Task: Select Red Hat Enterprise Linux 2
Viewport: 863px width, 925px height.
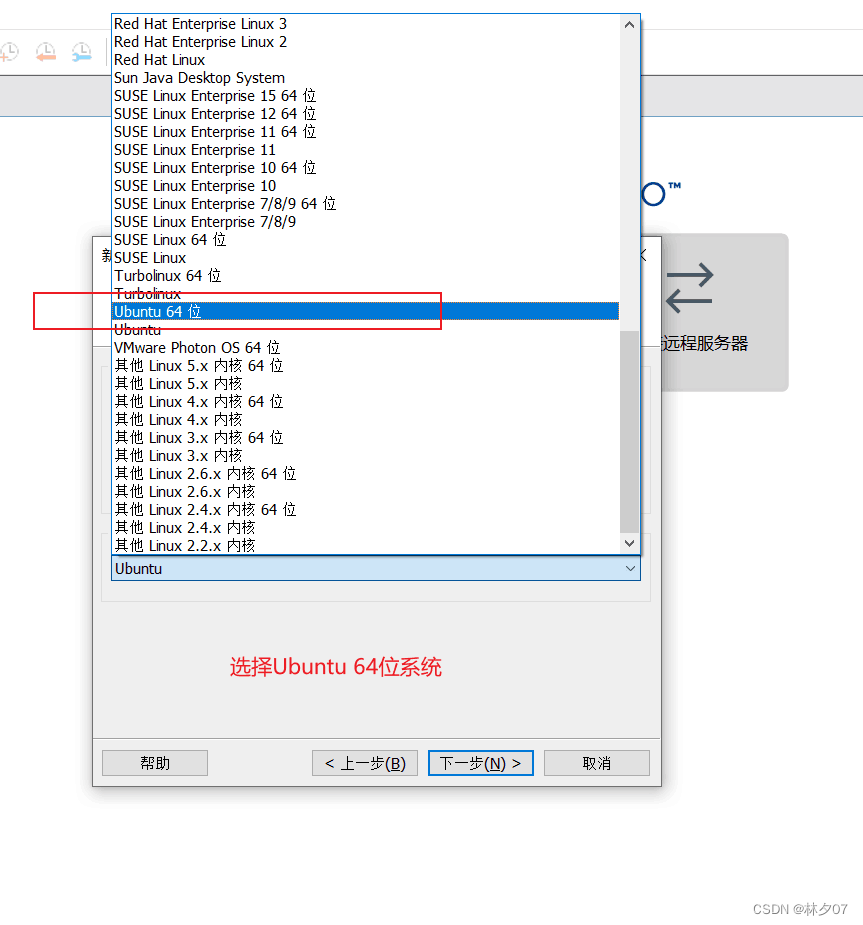Action: (365, 42)
